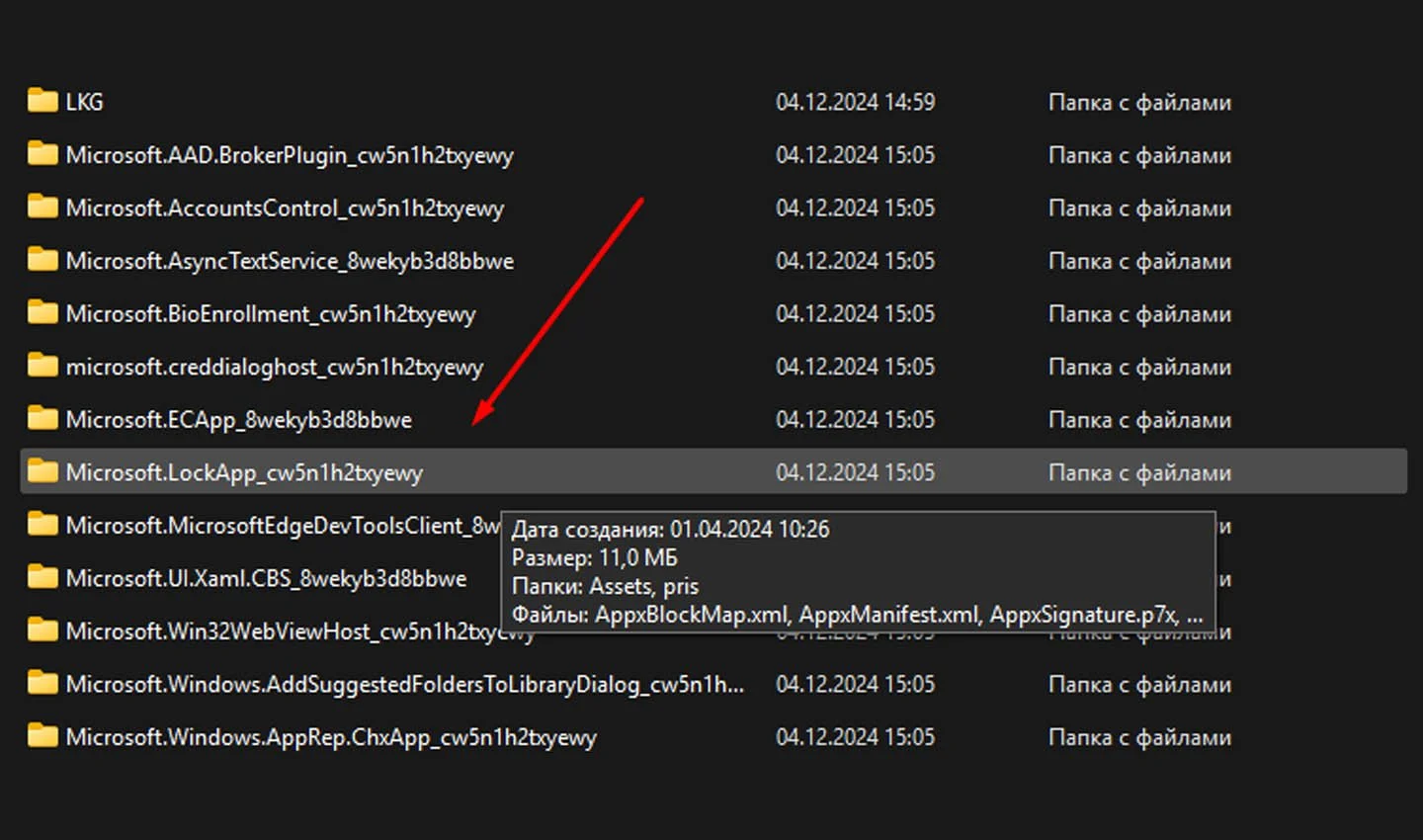Select the Microsoft.MicrosoftEdgeDevToolsClient folder name
Viewport: 1423px width, 840px height.
click(283, 526)
